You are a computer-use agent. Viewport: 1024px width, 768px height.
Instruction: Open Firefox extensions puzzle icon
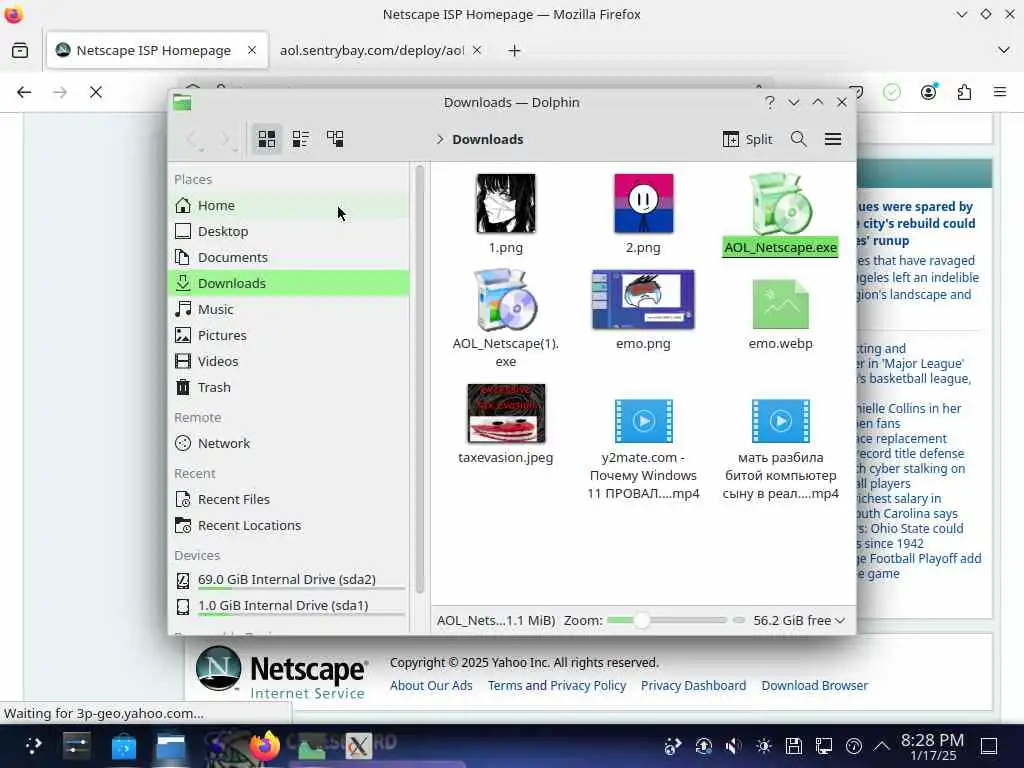click(964, 92)
